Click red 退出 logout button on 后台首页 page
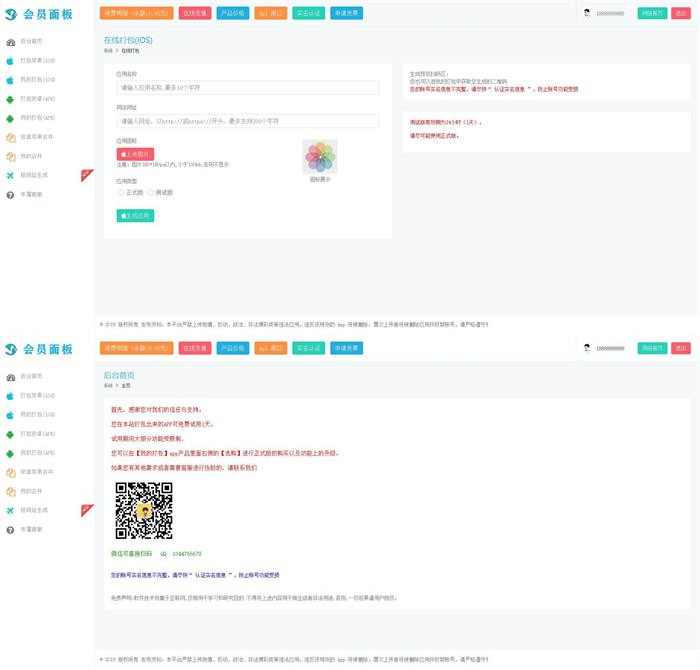 pos(681,348)
